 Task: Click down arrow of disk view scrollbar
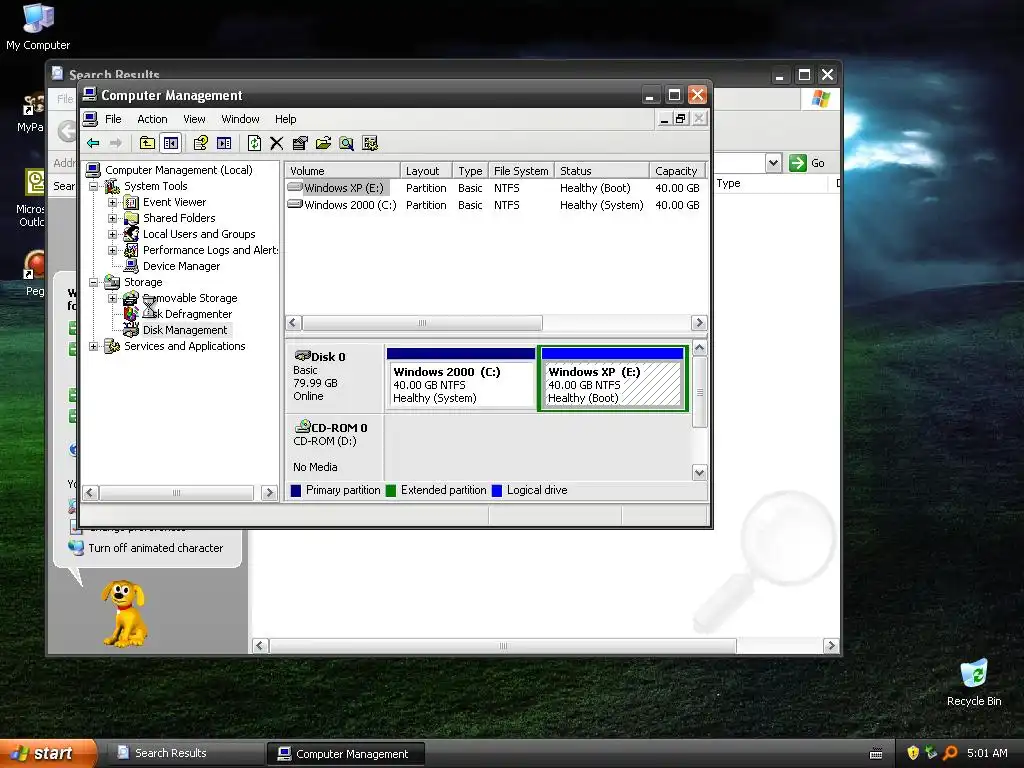pyautogui.click(x=699, y=473)
